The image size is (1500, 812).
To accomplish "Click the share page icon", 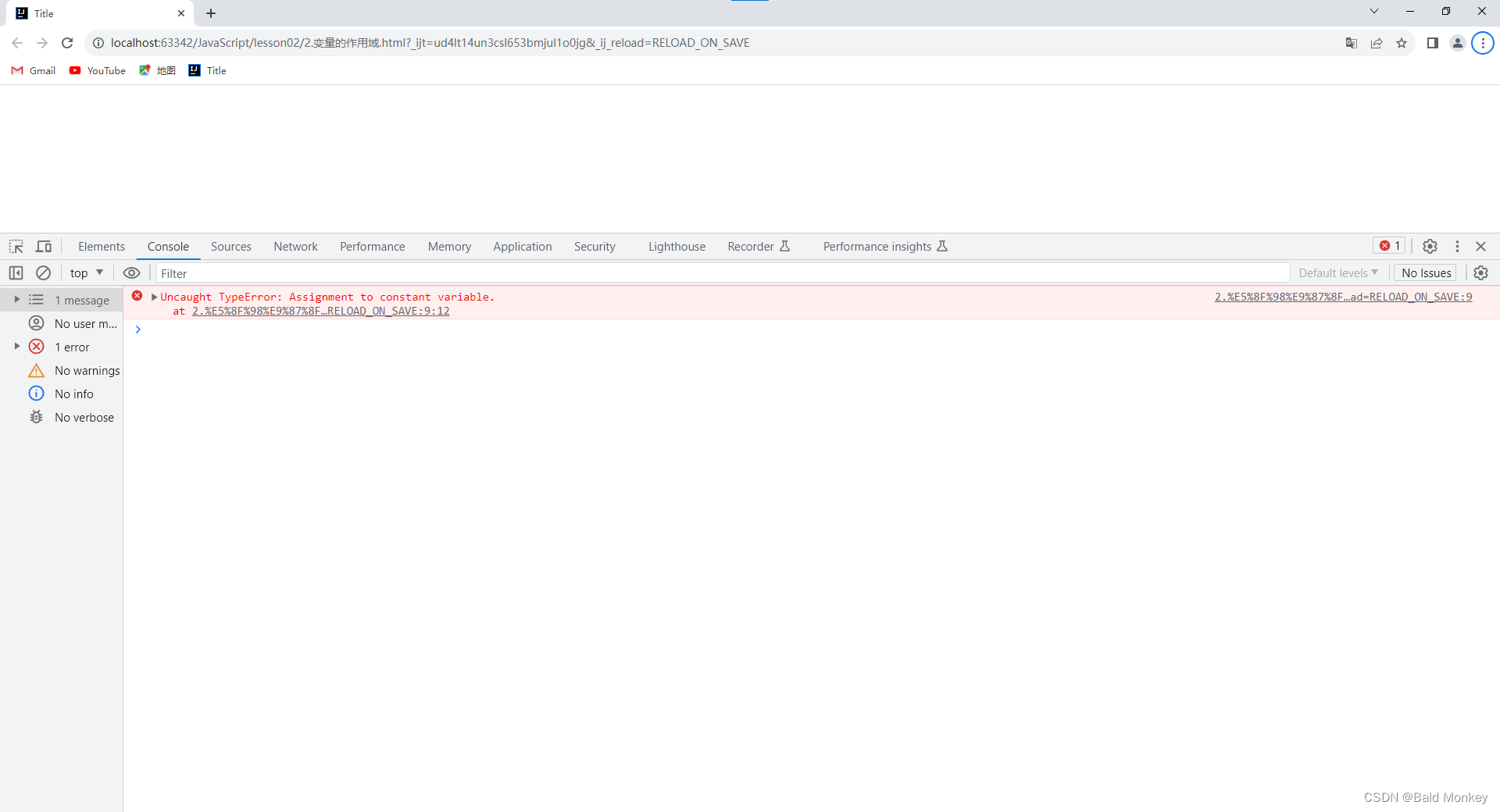I will click(1377, 43).
